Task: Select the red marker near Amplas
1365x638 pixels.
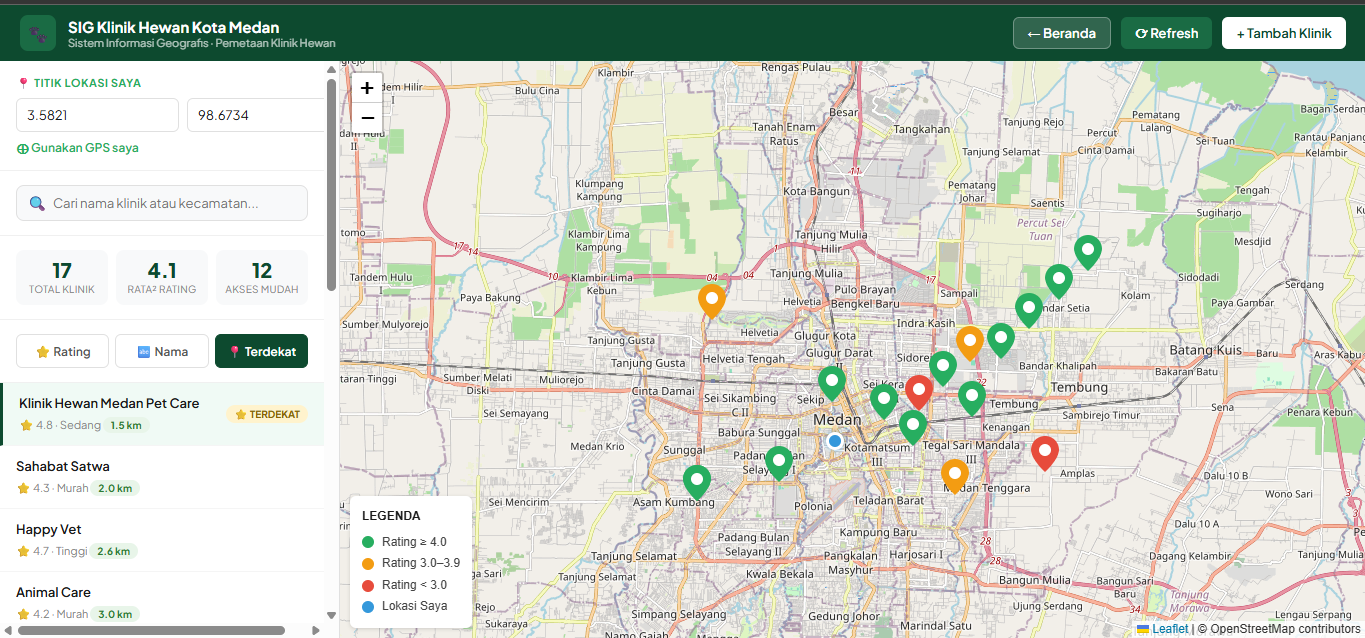Action: click(x=1045, y=454)
